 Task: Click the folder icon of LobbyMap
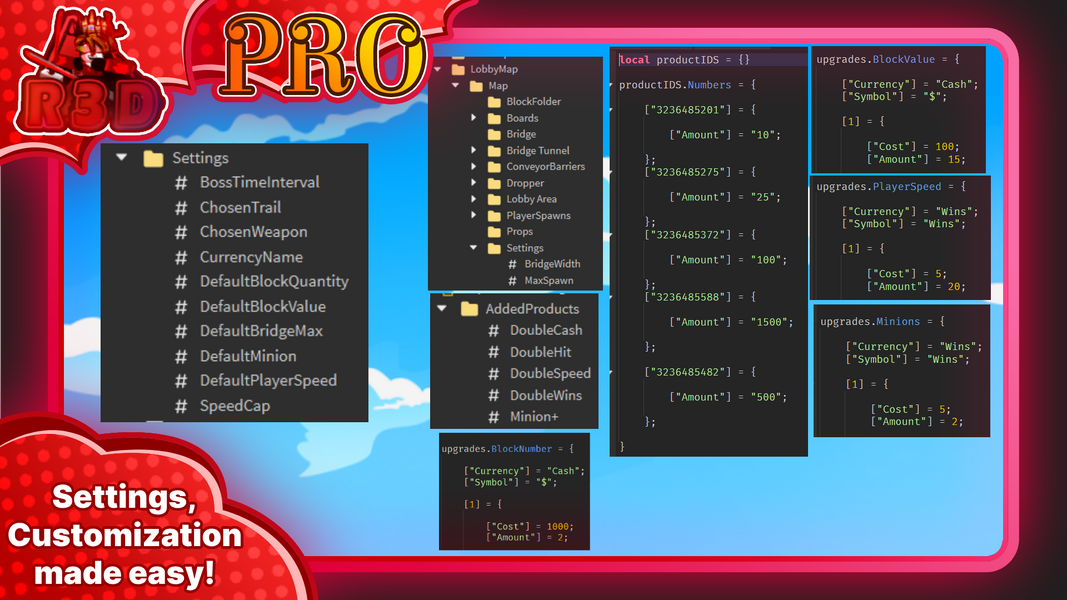[x=458, y=69]
